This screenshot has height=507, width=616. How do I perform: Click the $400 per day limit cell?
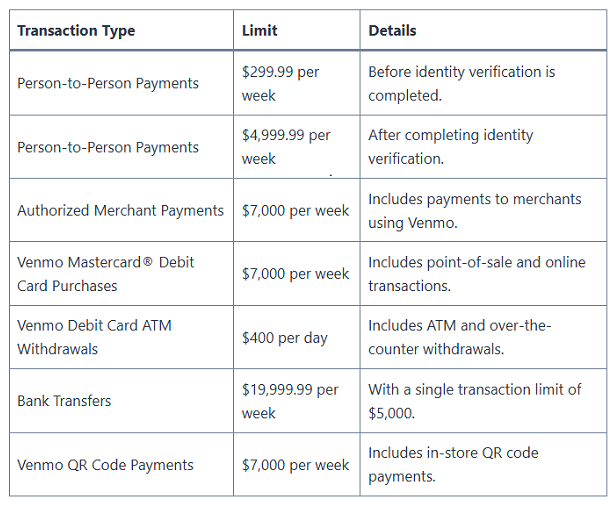click(284, 338)
